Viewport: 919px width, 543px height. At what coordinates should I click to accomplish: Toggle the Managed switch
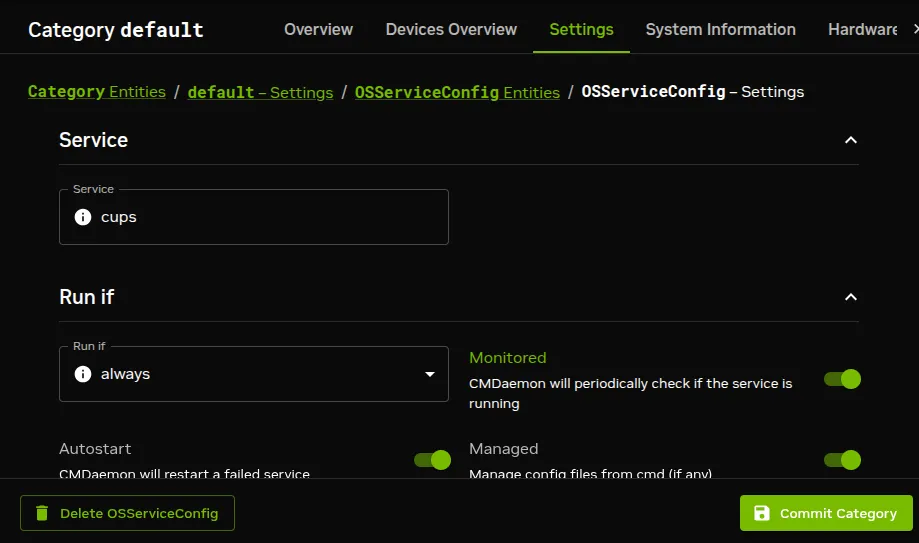coord(842,460)
